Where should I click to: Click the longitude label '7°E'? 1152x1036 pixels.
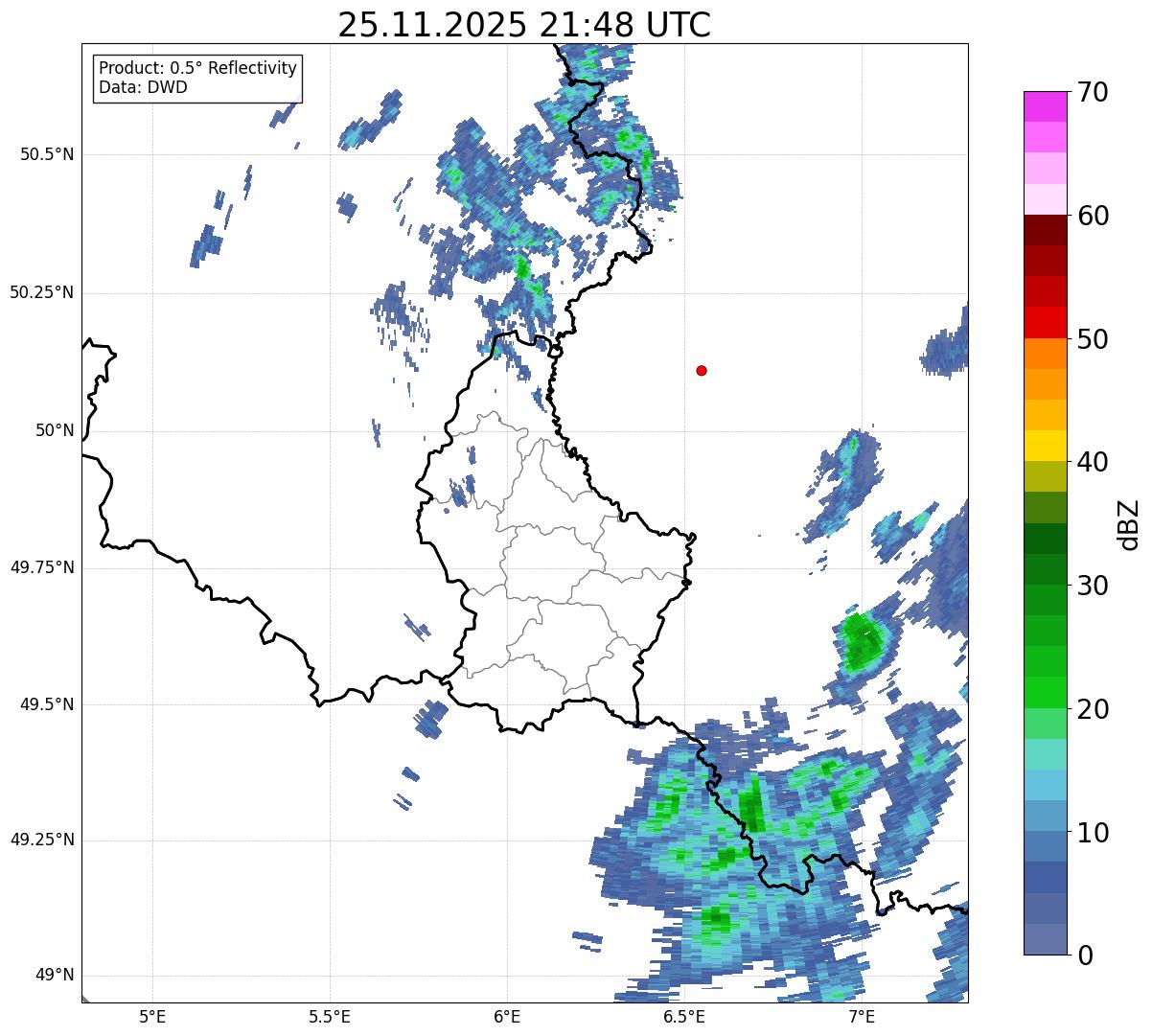[x=862, y=1016]
